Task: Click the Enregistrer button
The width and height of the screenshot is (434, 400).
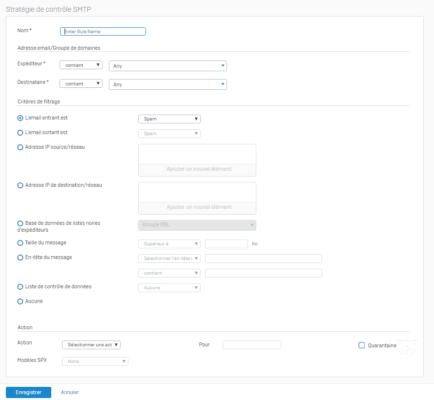Action: coord(28,392)
